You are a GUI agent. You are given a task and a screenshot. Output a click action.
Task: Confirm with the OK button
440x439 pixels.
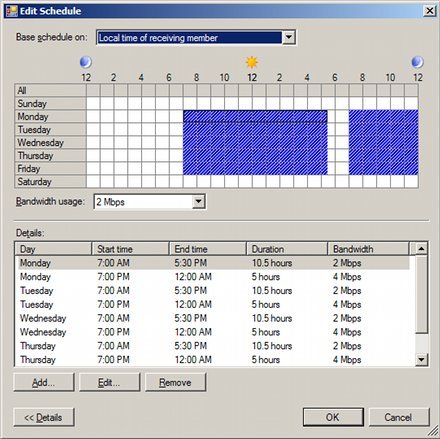(333, 417)
